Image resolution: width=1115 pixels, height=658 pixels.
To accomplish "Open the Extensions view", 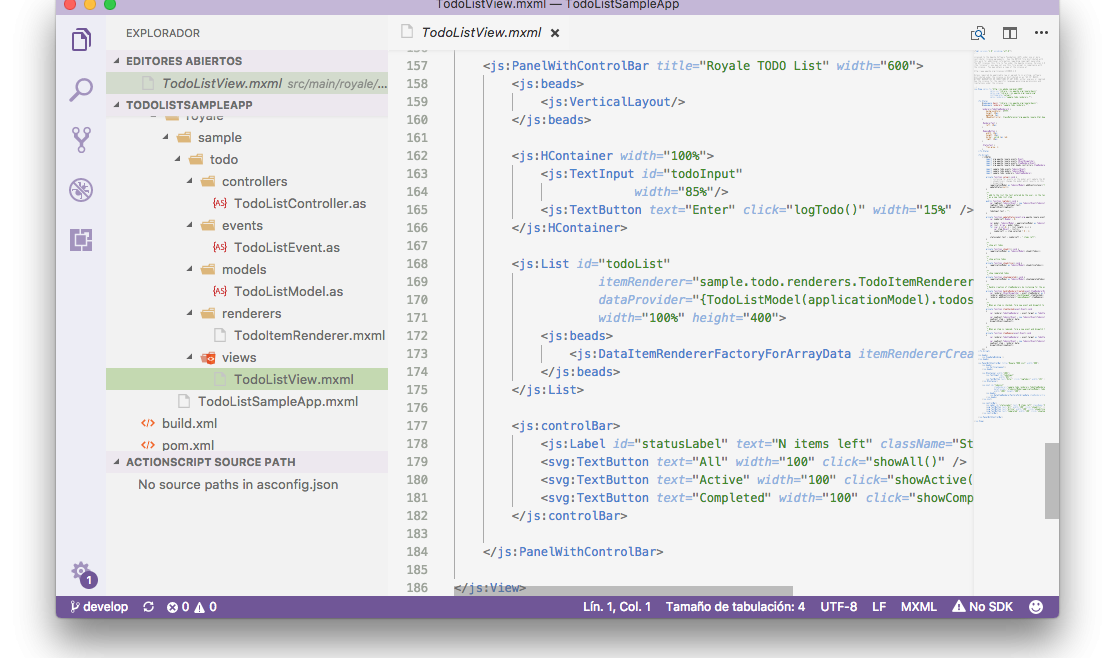I will coord(81,240).
